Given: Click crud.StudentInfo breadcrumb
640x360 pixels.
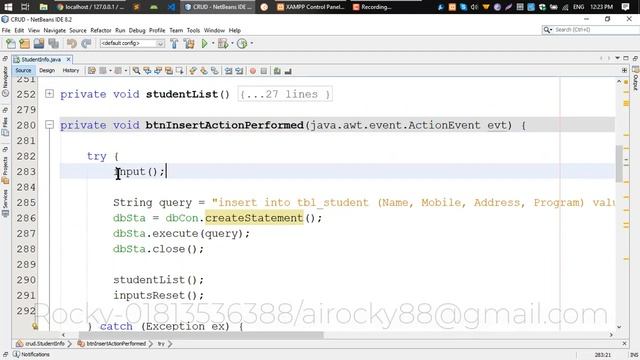Looking at the screenshot, I should coord(41,344).
